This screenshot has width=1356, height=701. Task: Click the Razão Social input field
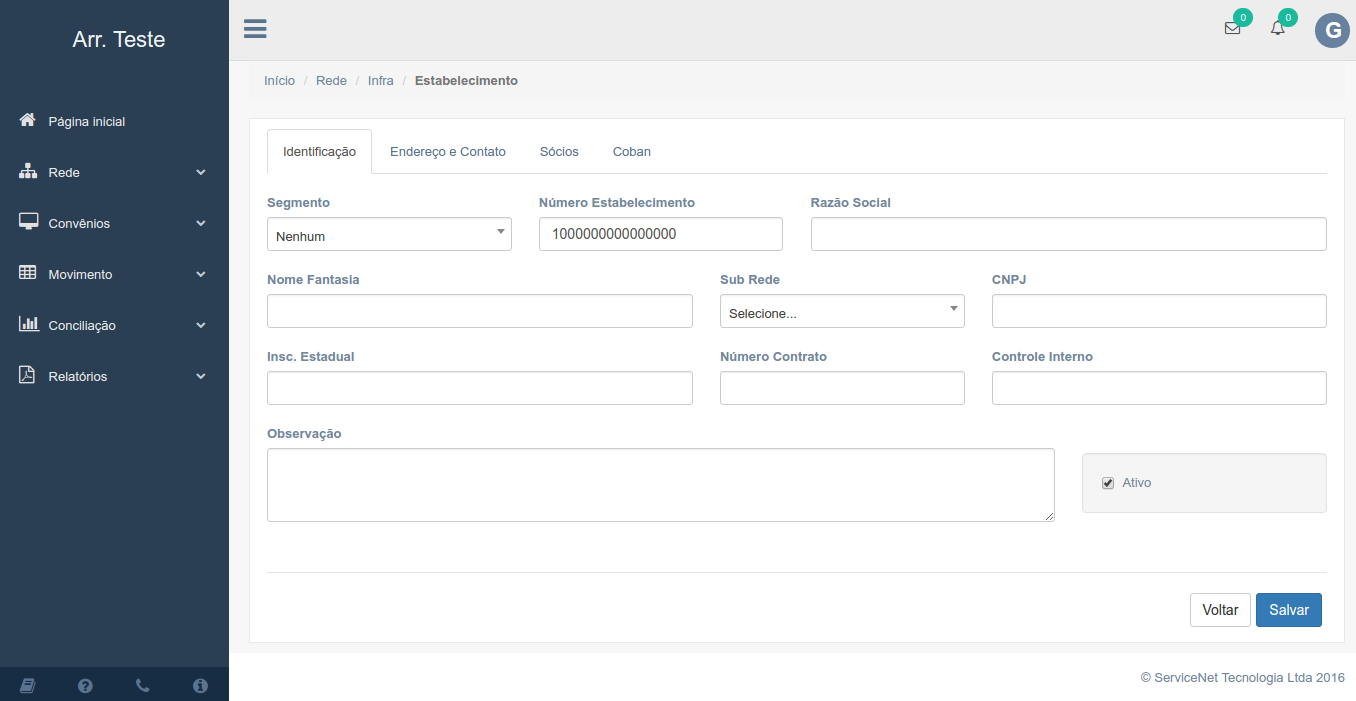tap(1068, 234)
